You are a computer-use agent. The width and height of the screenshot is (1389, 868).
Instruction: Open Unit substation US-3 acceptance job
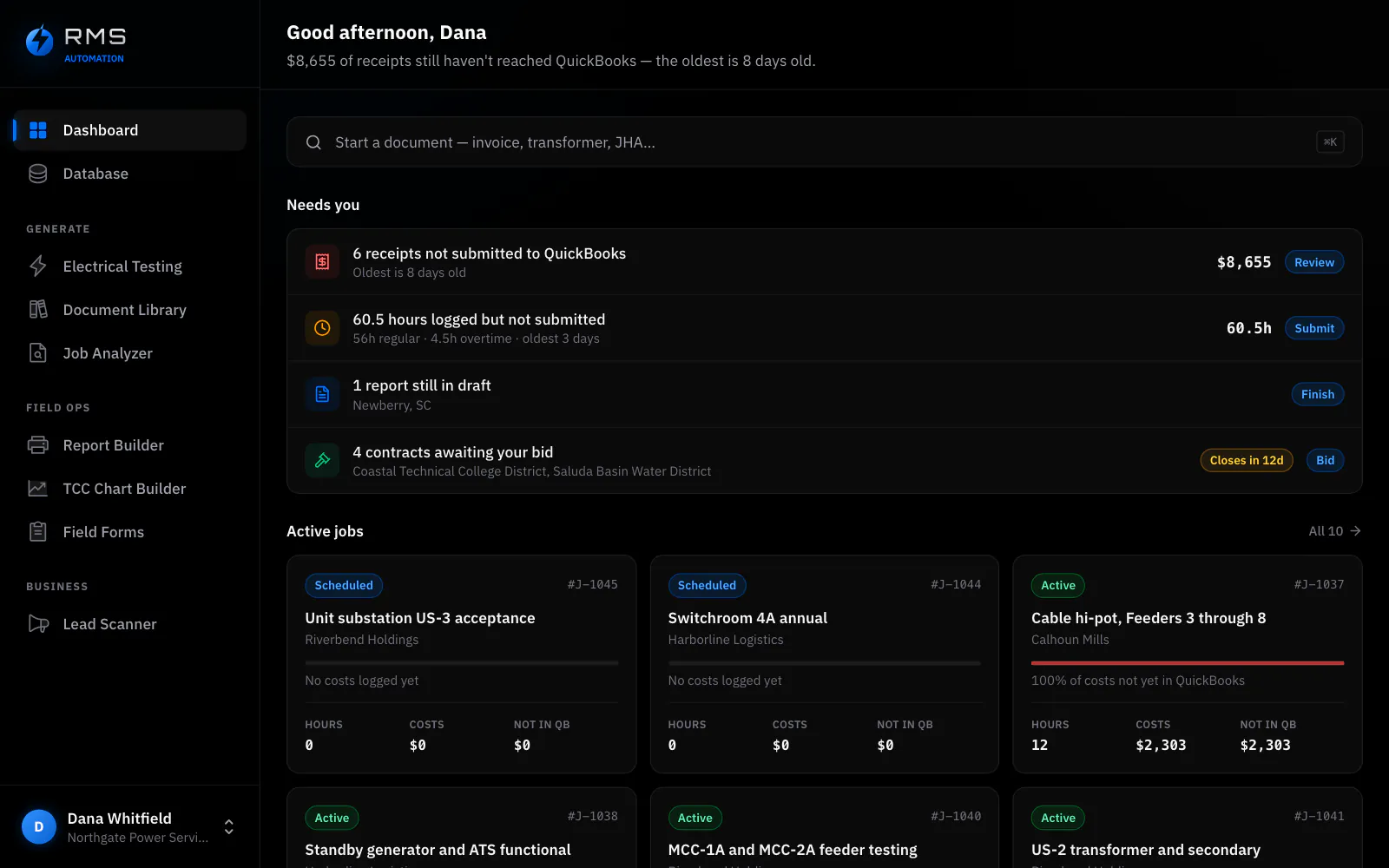pyautogui.click(x=461, y=664)
